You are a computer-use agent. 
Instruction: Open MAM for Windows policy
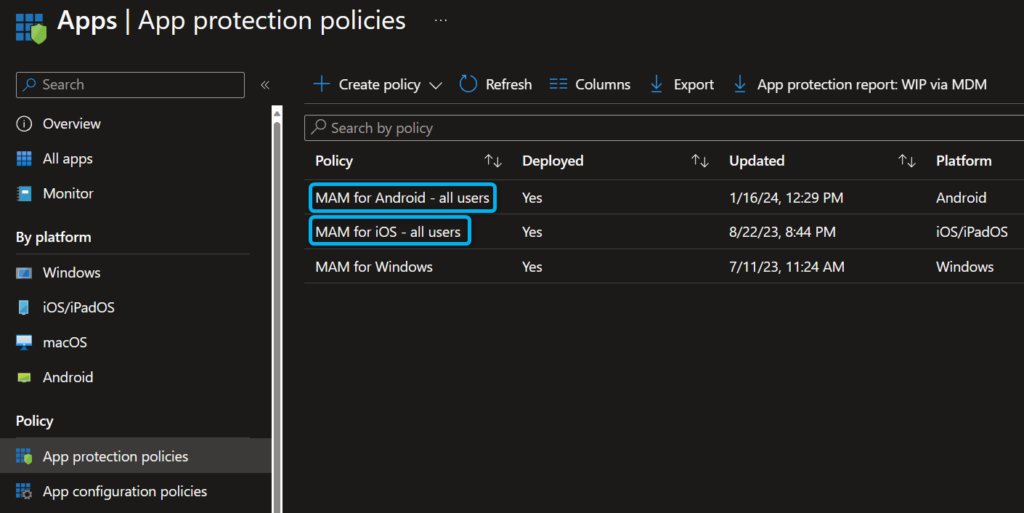pos(374,267)
